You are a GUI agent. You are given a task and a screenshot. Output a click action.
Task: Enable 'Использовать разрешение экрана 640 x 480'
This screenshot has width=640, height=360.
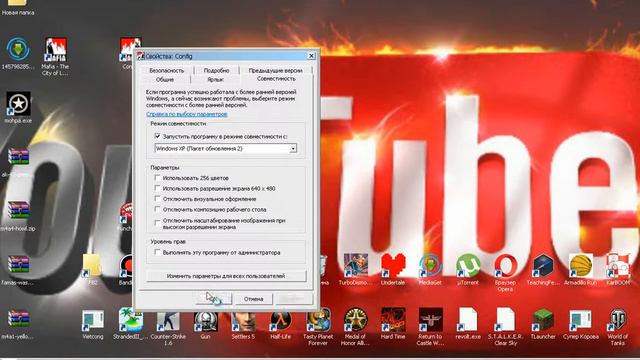click(158, 188)
